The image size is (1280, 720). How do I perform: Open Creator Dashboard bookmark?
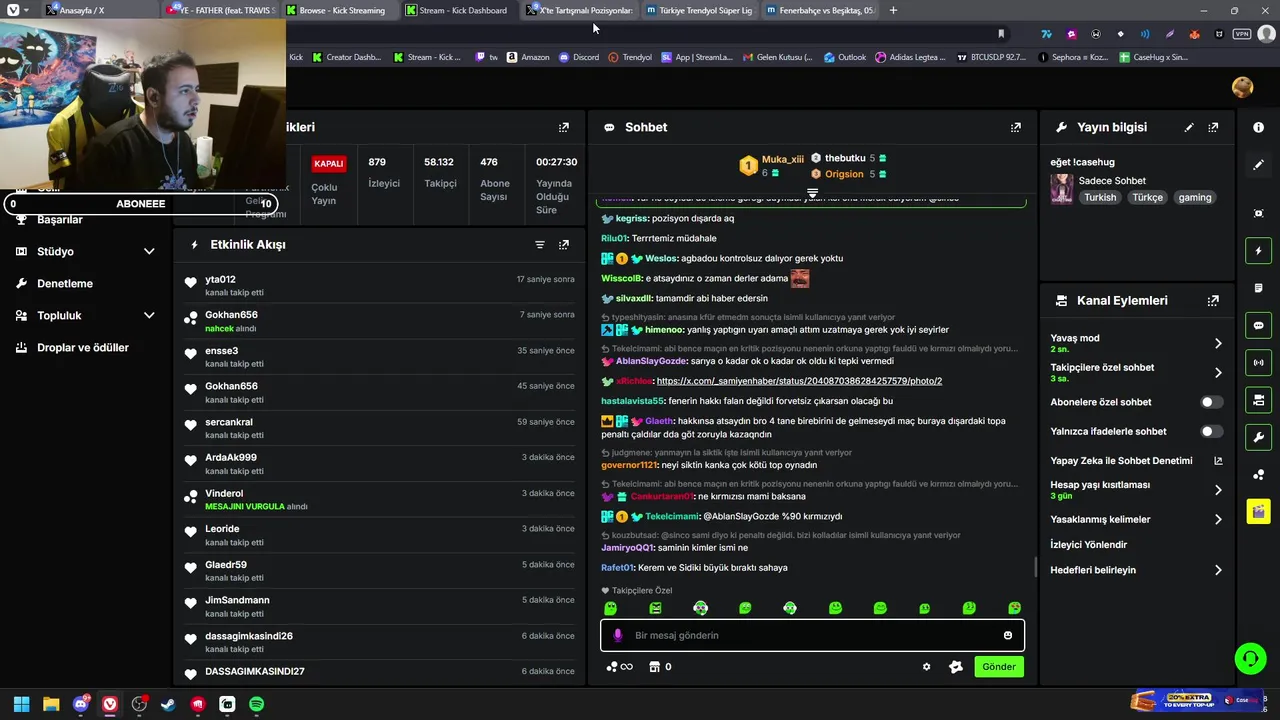click(x=347, y=57)
